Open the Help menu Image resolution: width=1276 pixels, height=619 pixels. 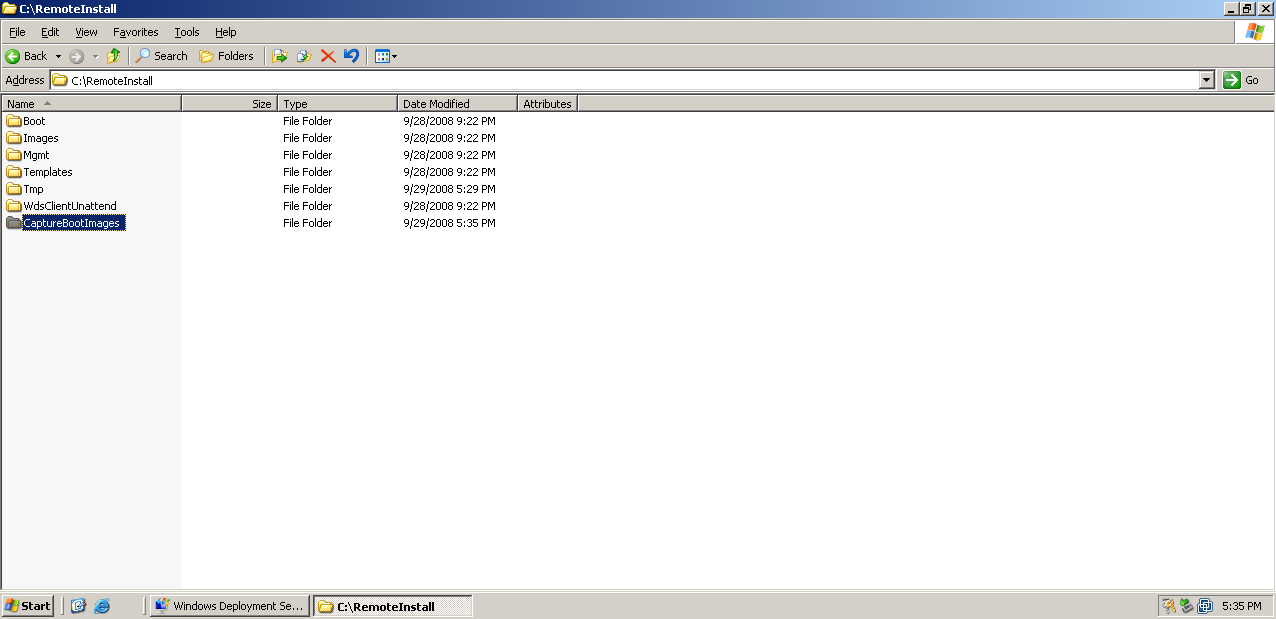[226, 32]
